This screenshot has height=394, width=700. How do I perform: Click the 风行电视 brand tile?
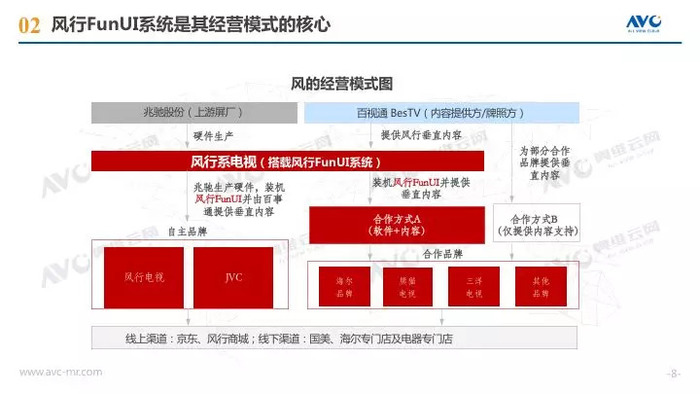pos(144,278)
